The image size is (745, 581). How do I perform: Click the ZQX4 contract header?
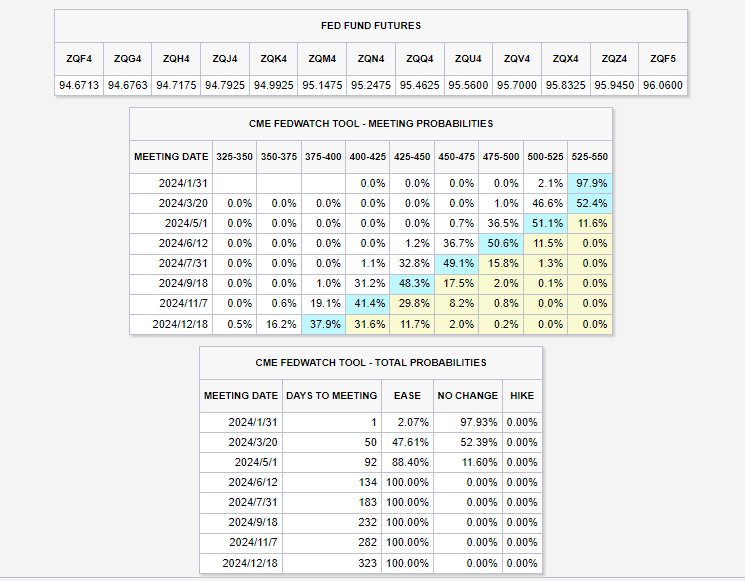[566, 59]
